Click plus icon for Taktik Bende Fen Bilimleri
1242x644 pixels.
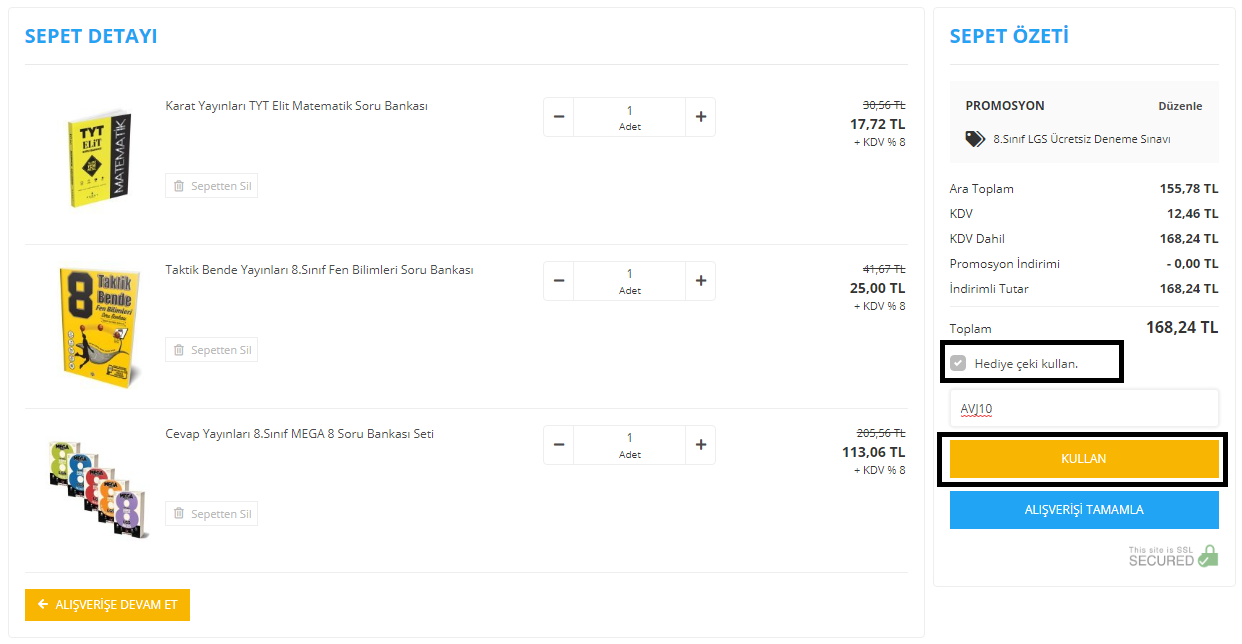pos(700,281)
